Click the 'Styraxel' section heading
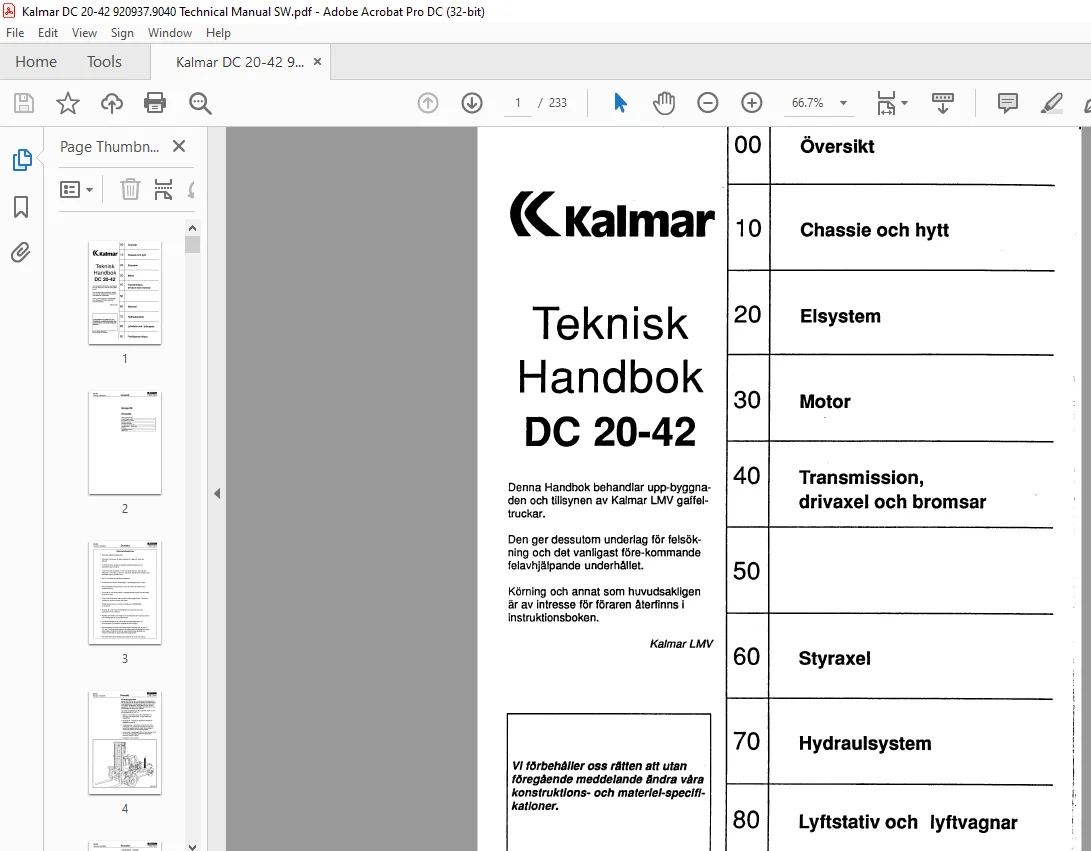This screenshot has width=1091, height=851. tap(834, 658)
